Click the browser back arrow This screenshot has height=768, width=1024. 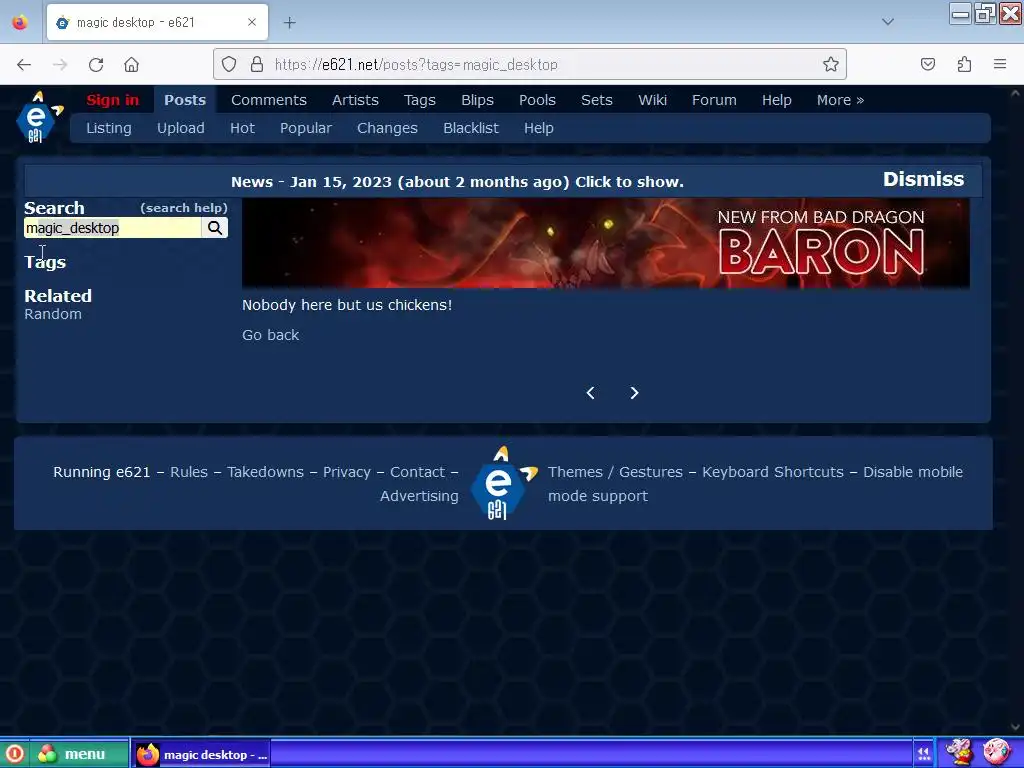coord(24,64)
